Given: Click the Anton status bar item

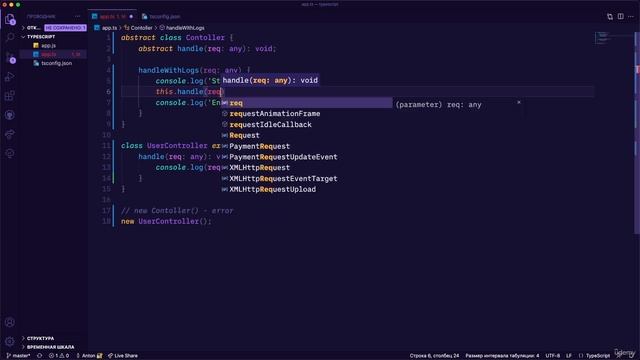Looking at the screenshot, I should coord(89,356).
